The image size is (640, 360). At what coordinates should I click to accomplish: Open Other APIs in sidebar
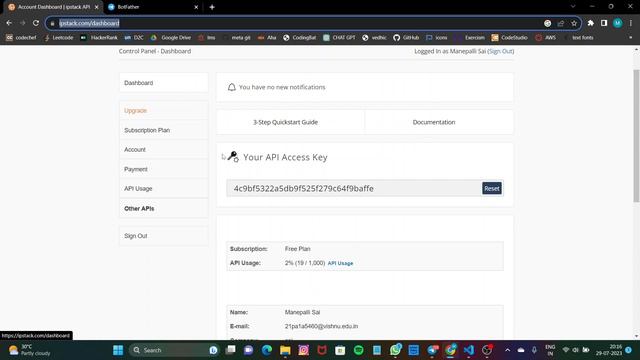[x=164, y=209]
